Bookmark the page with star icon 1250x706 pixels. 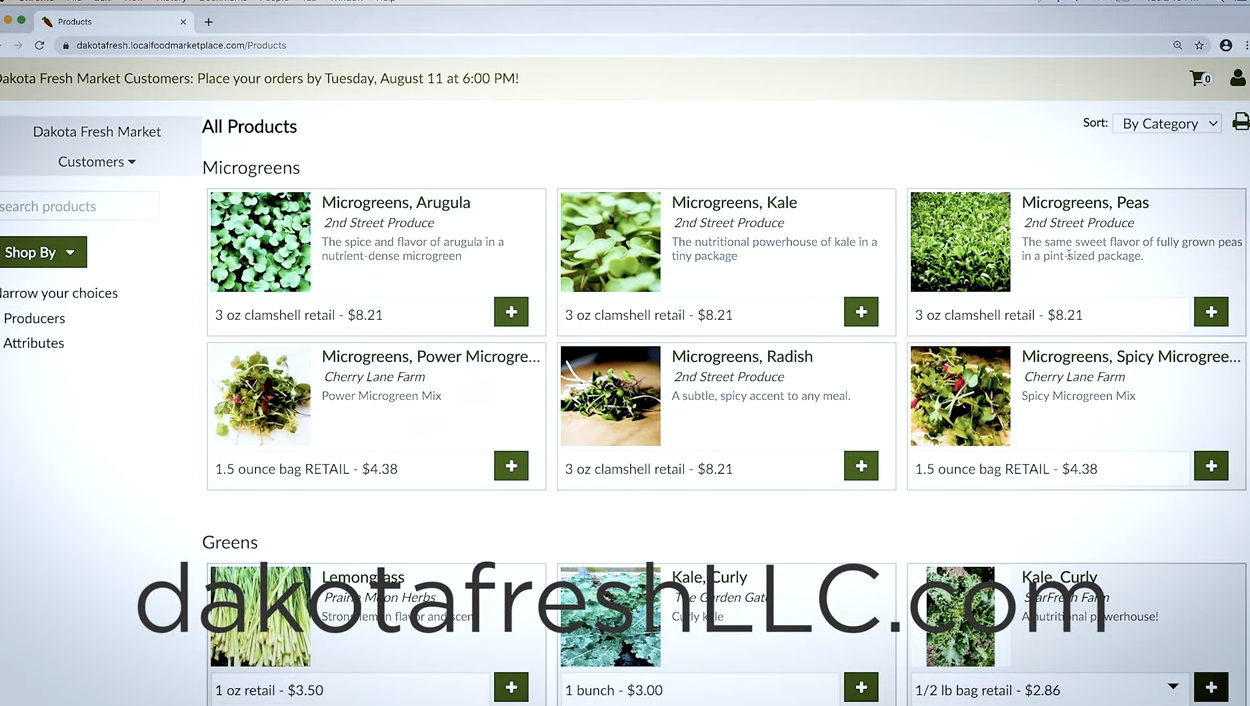pyautogui.click(x=1199, y=45)
